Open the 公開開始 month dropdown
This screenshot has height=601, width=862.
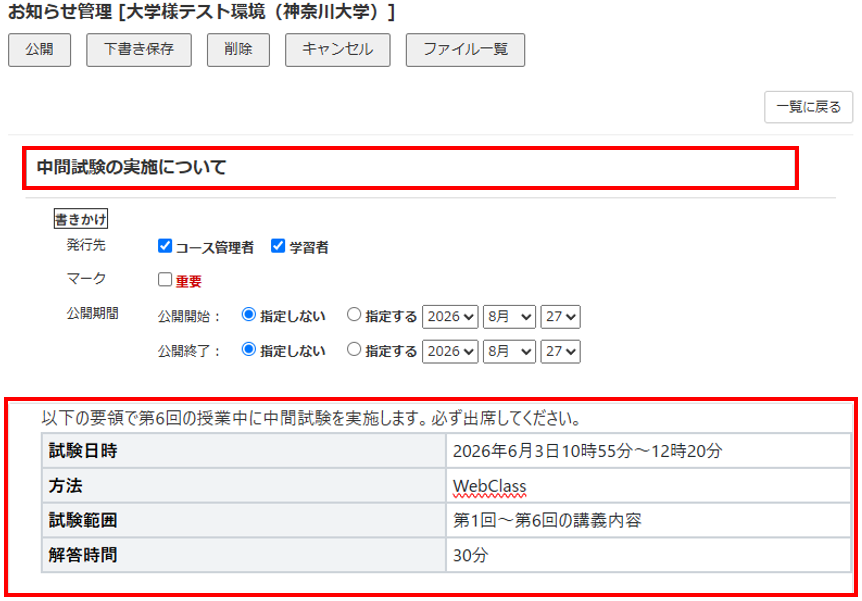(x=509, y=317)
